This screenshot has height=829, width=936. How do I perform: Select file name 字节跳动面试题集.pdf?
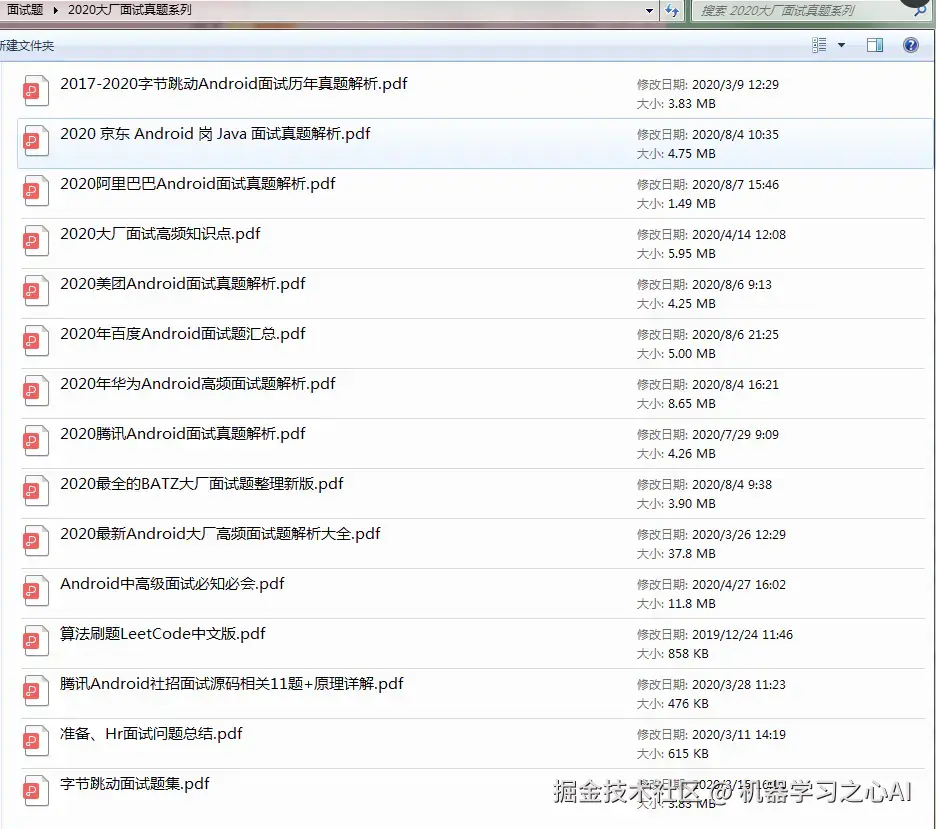tap(135, 784)
